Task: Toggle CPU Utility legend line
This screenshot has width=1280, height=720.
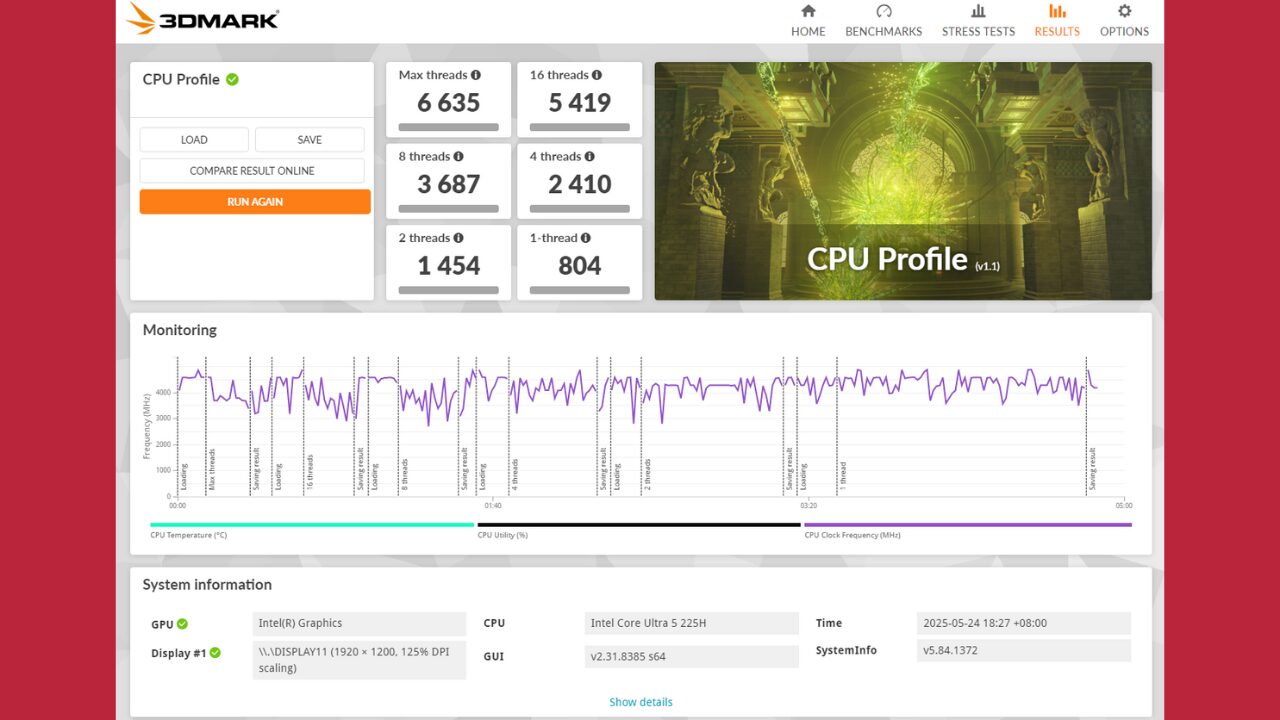Action: tap(638, 524)
